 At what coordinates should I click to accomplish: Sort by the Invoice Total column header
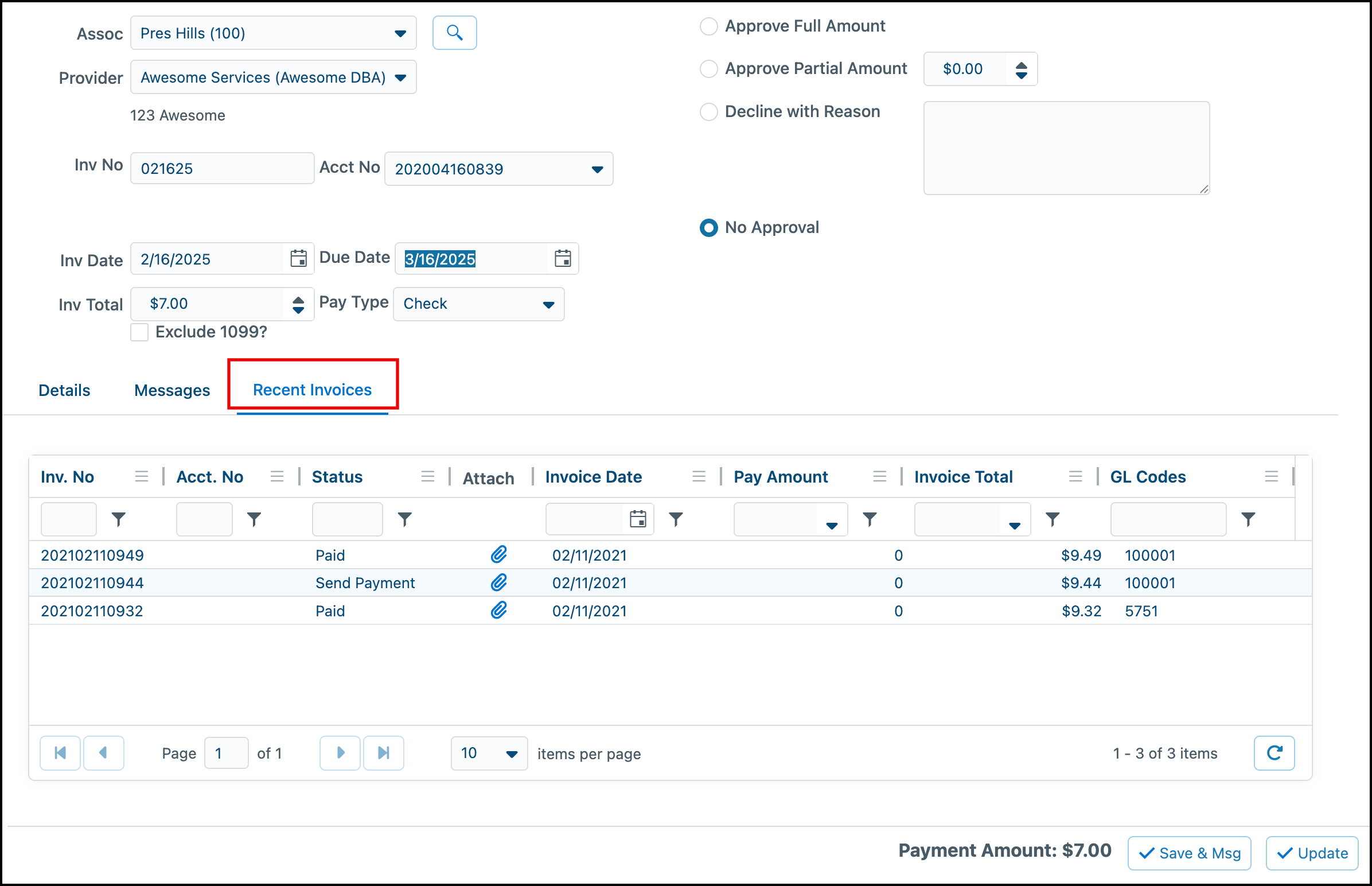click(x=963, y=476)
